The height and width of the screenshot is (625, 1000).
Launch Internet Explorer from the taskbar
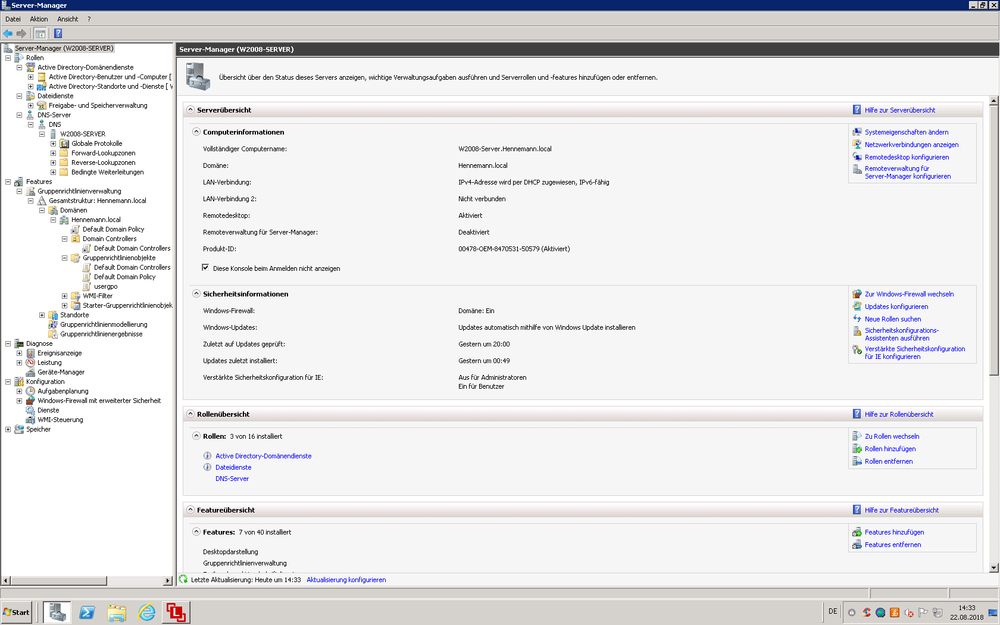[147, 612]
